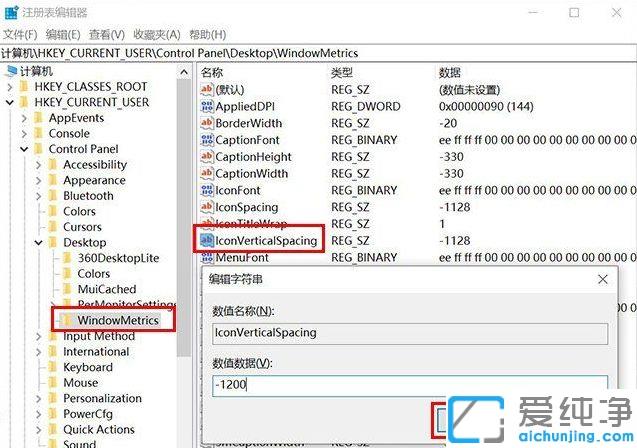Open the 文件(F) menu
This screenshot has height=448, width=637.
[19, 33]
